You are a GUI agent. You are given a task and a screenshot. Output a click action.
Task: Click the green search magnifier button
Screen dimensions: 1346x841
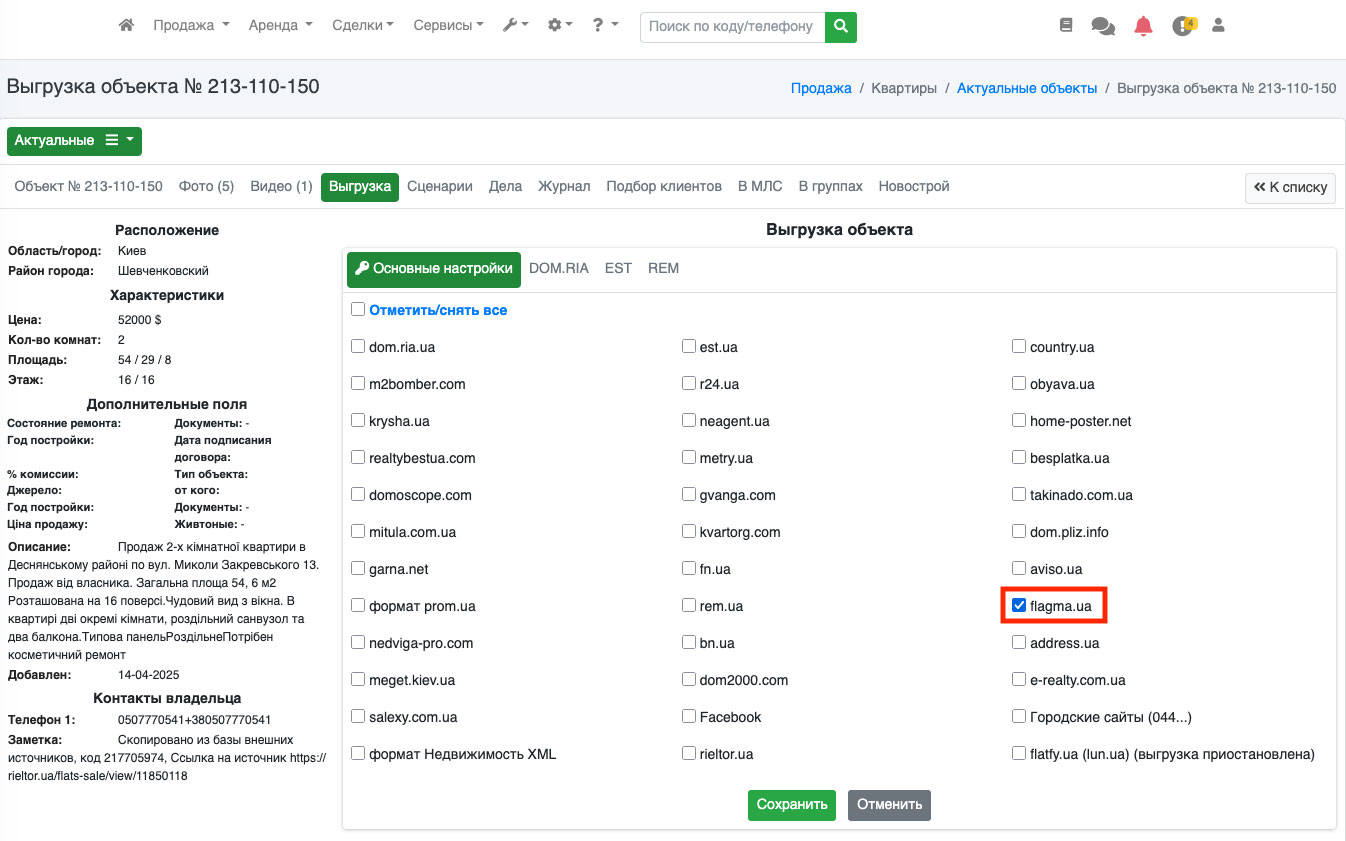[841, 26]
